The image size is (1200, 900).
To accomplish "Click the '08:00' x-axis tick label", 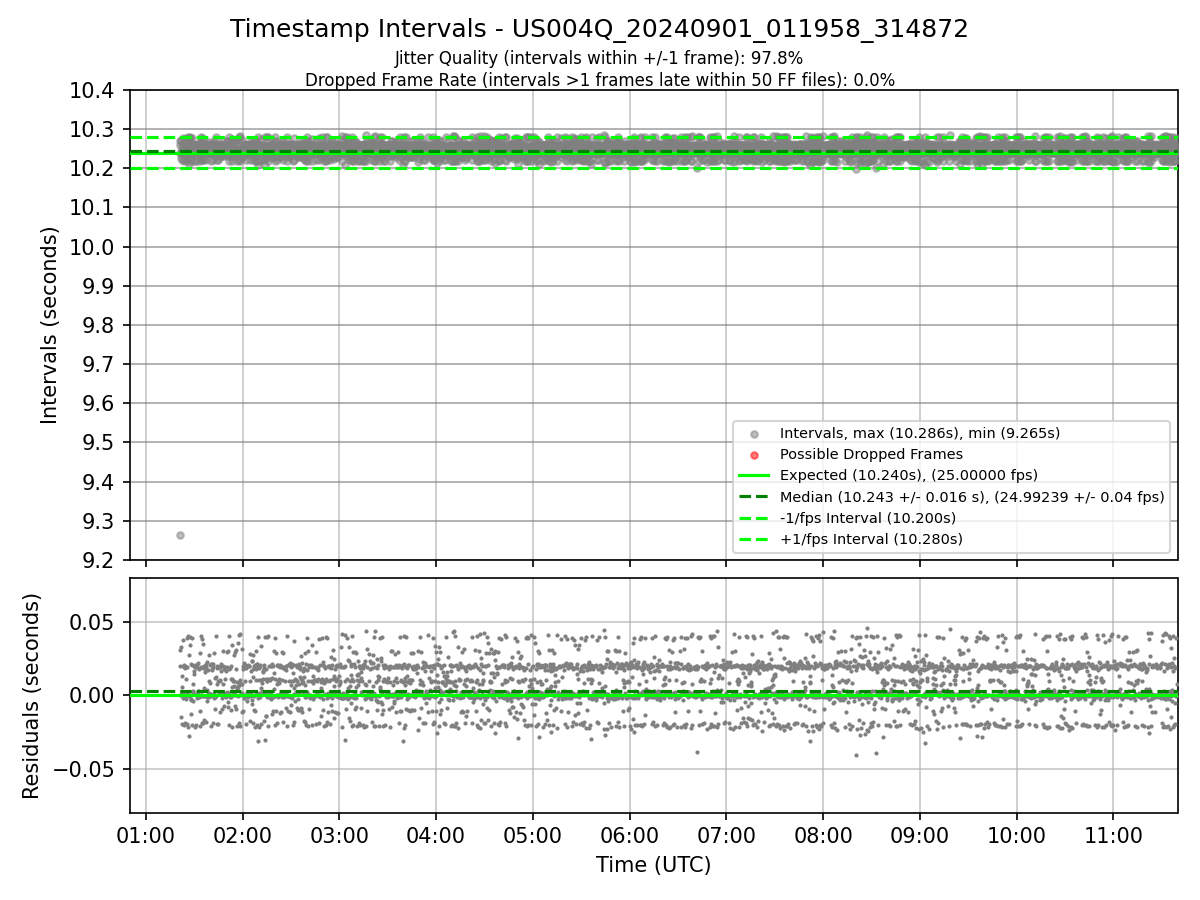I will click(823, 835).
